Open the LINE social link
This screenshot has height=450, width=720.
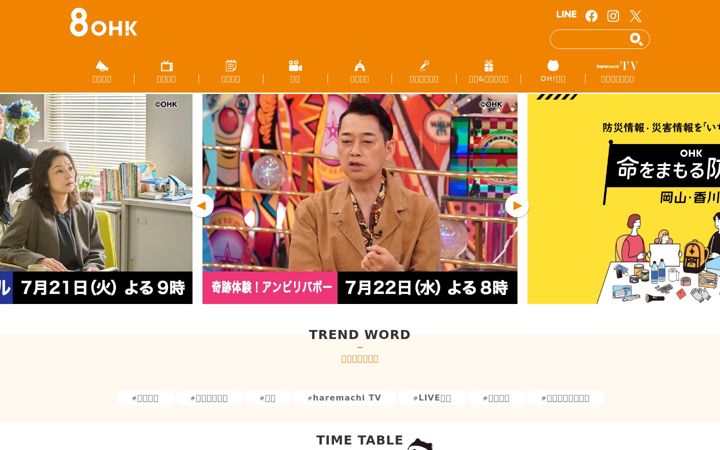point(566,15)
